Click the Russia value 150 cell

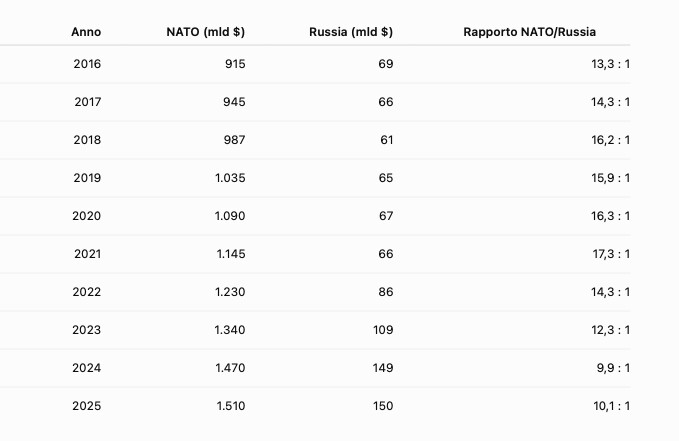[x=383, y=406]
